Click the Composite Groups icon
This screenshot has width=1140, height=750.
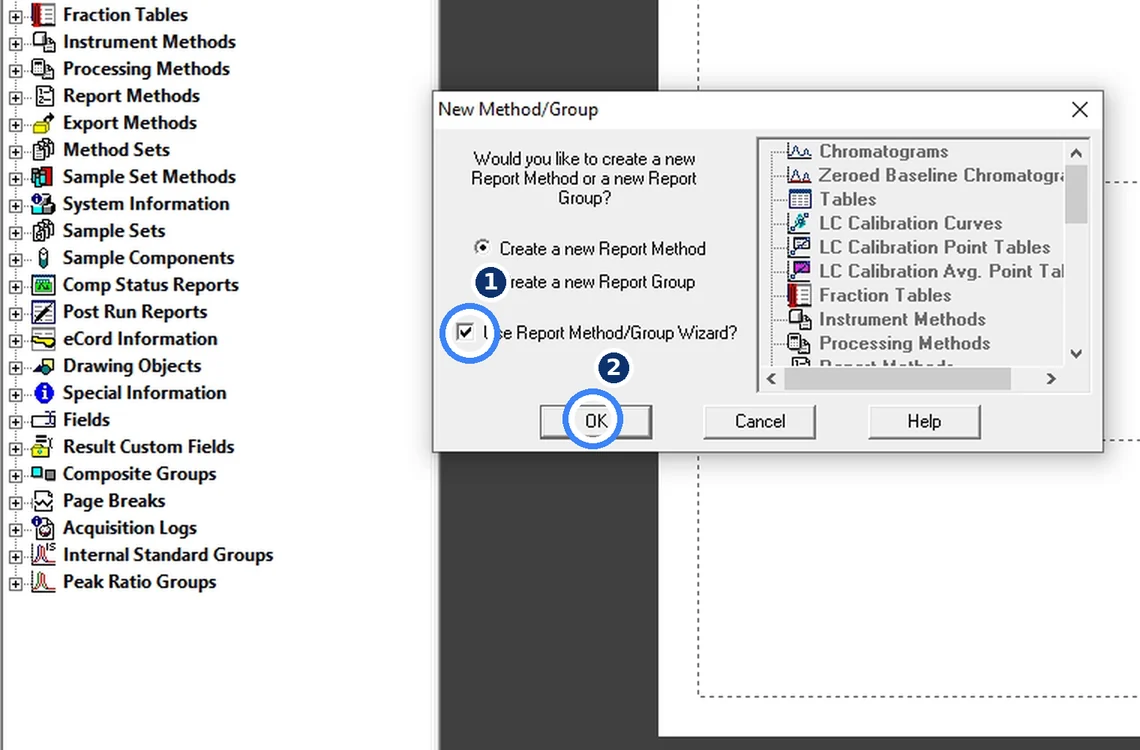(43, 474)
